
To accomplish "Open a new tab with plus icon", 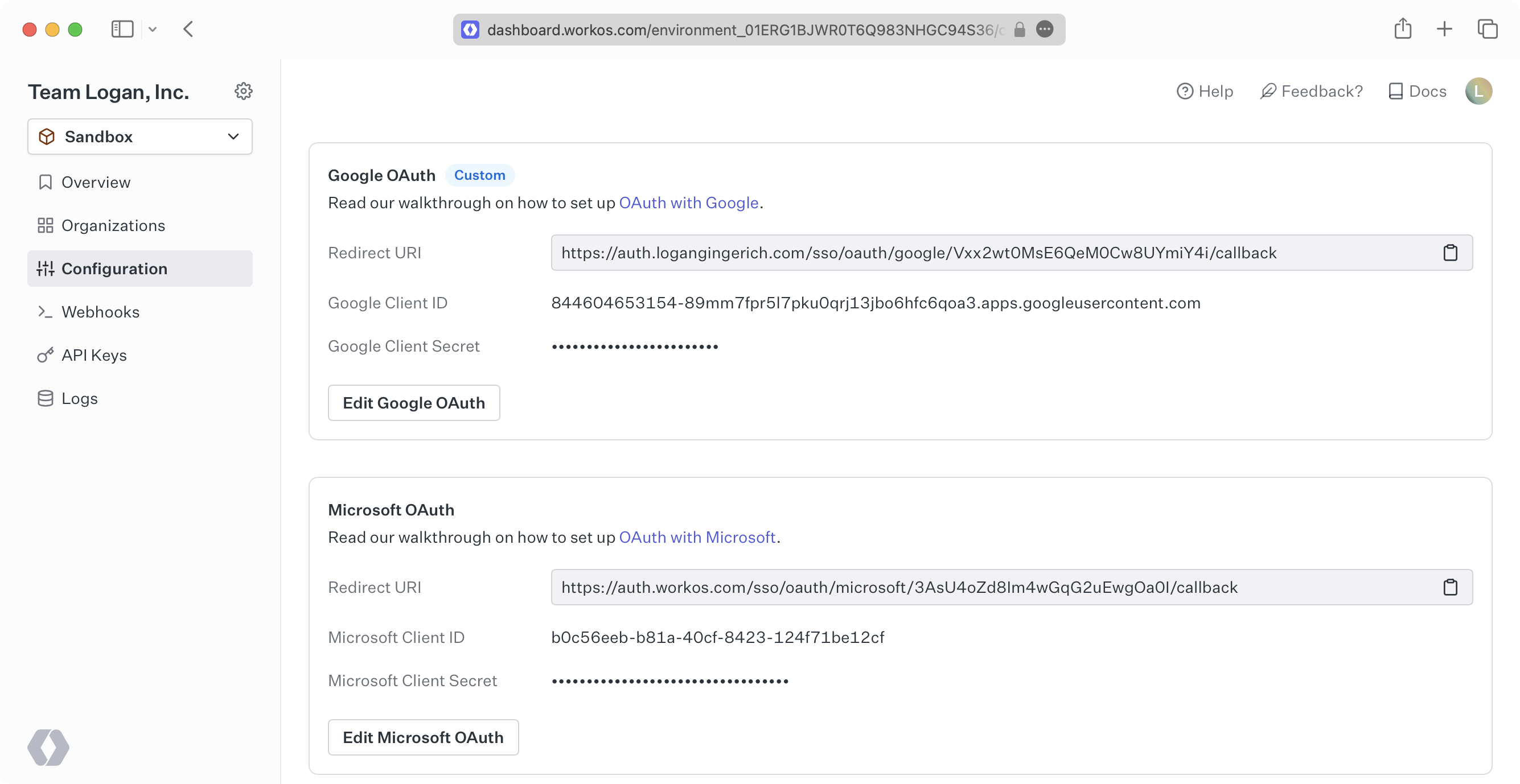I will (x=1444, y=29).
